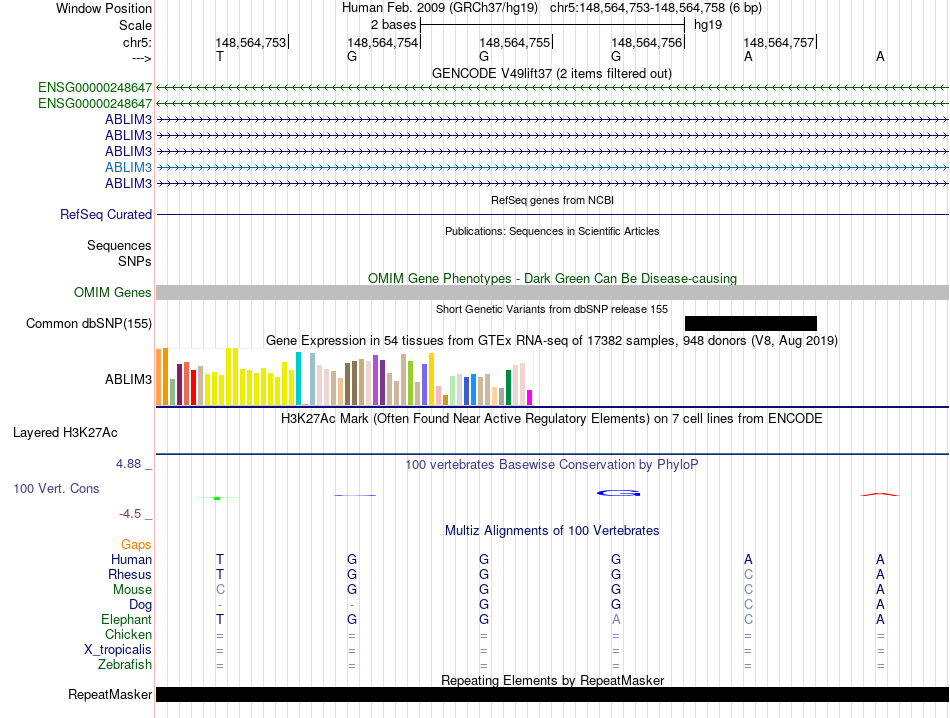
Task: Click the faded C in the Rhesus row
Action: (x=748, y=574)
